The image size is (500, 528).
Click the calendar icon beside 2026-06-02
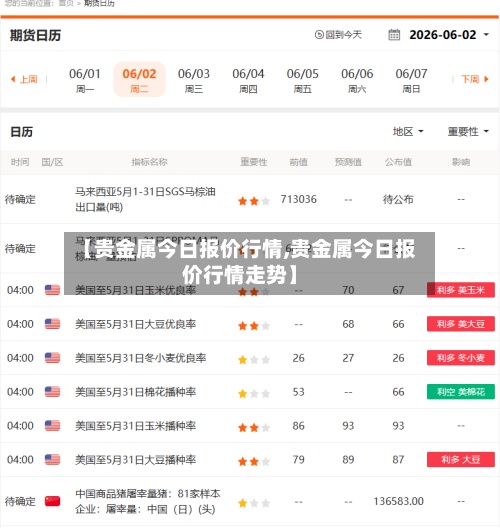394,35
